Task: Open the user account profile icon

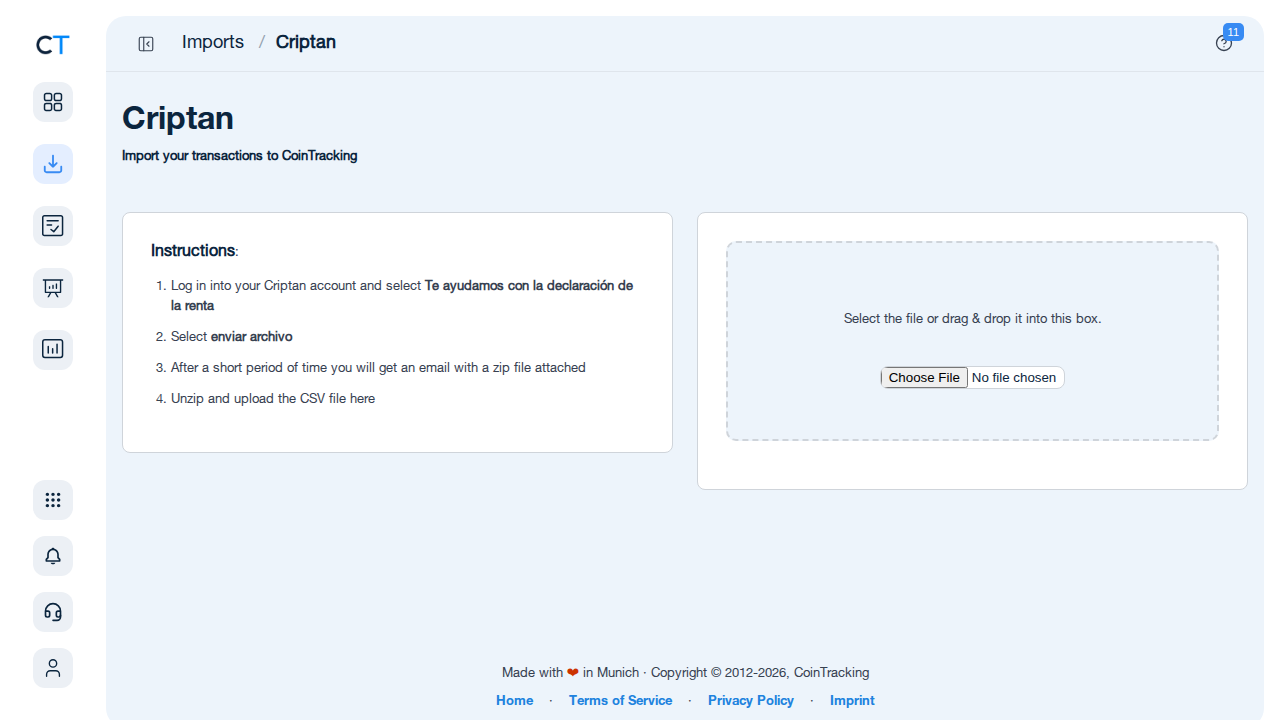Action: pyautogui.click(x=53, y=668)
